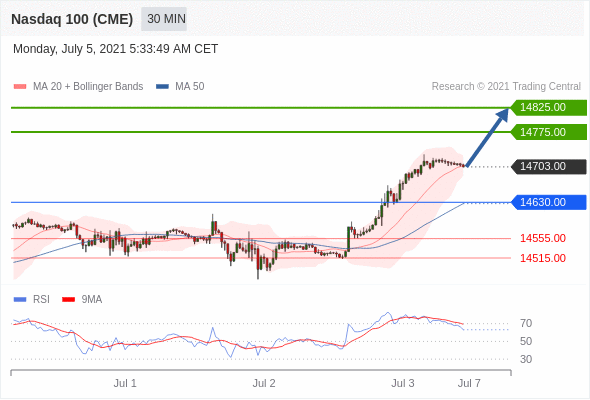Click the MA 50 blue legend swatch
The image size is (590, 400).
pyautogui.click(x=162, y=87)
